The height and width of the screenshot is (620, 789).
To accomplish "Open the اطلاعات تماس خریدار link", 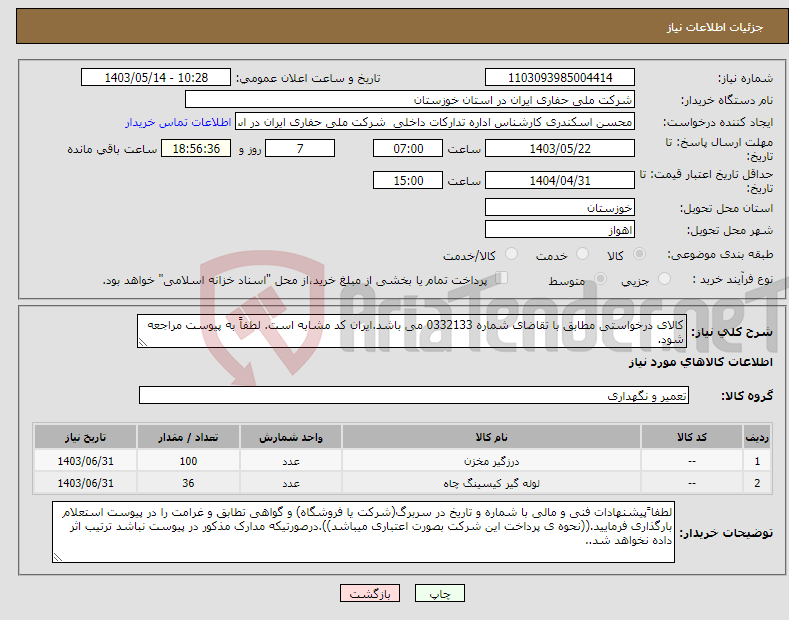I will click(178, 122).
